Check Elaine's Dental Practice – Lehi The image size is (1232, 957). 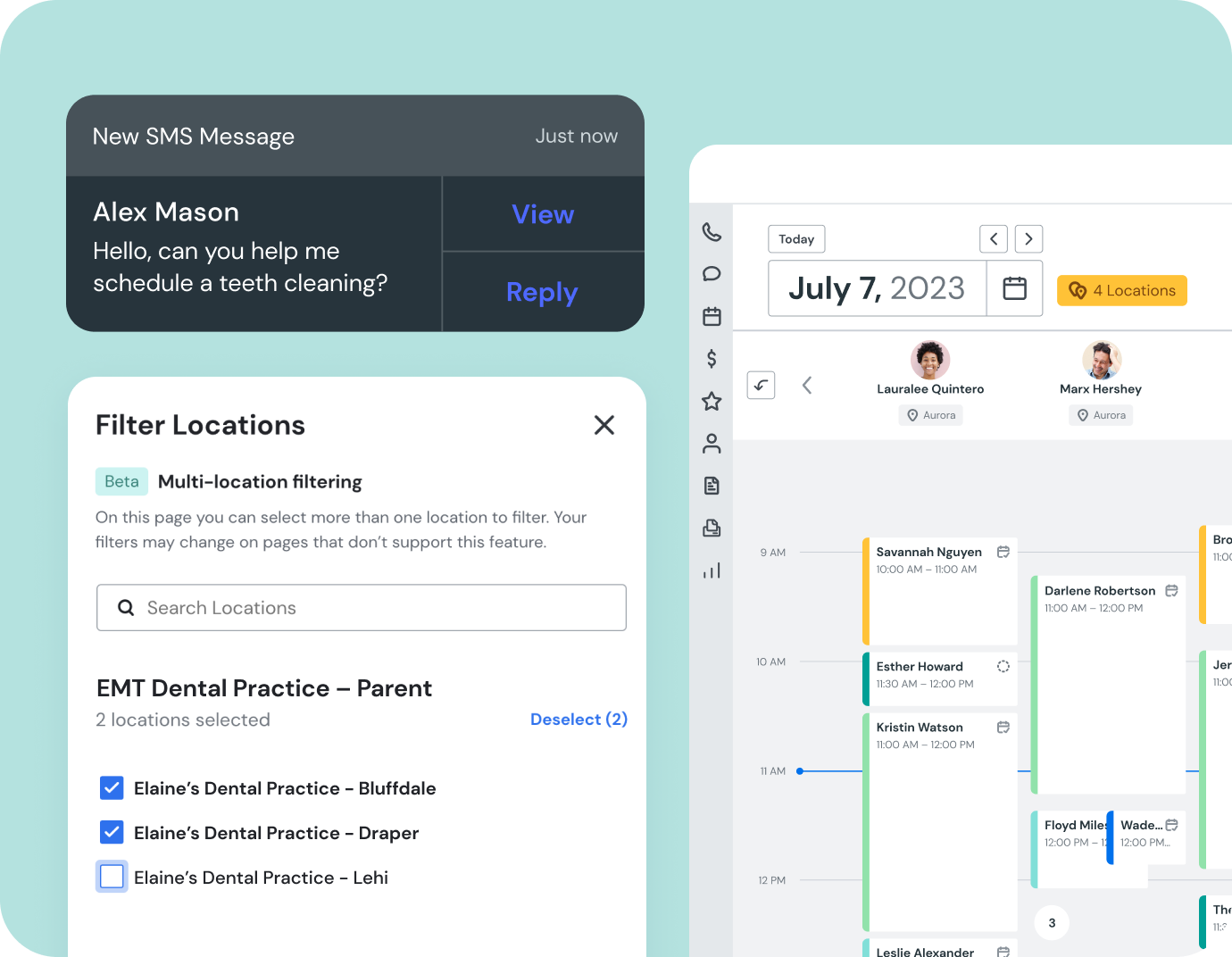[x=112, y=877]
